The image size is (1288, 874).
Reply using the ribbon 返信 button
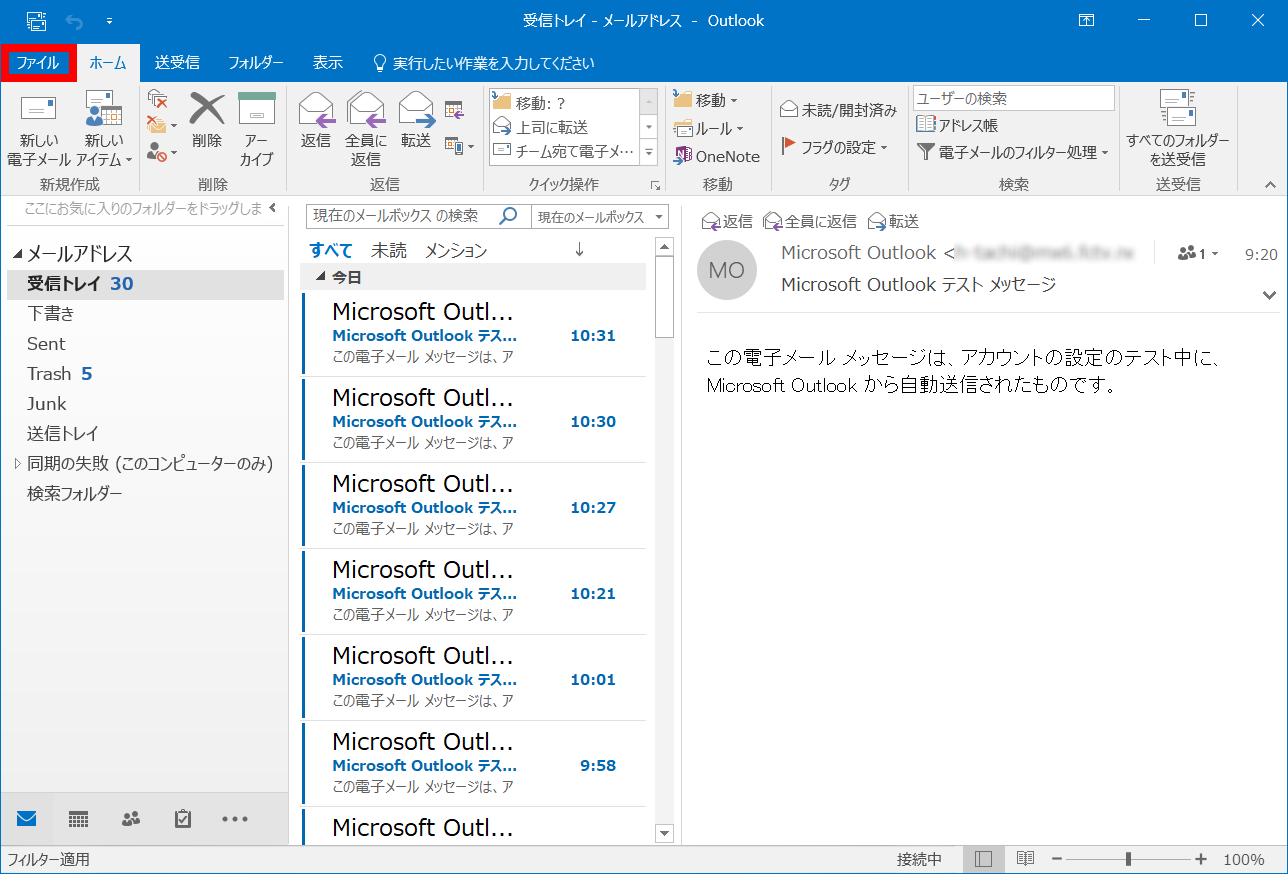click(316, 122)
